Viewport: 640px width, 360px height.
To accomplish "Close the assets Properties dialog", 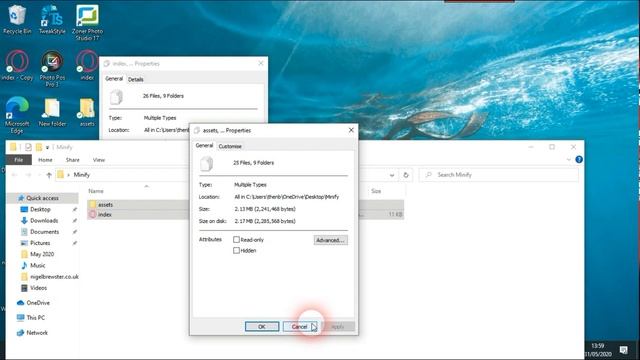I will 351,130.
